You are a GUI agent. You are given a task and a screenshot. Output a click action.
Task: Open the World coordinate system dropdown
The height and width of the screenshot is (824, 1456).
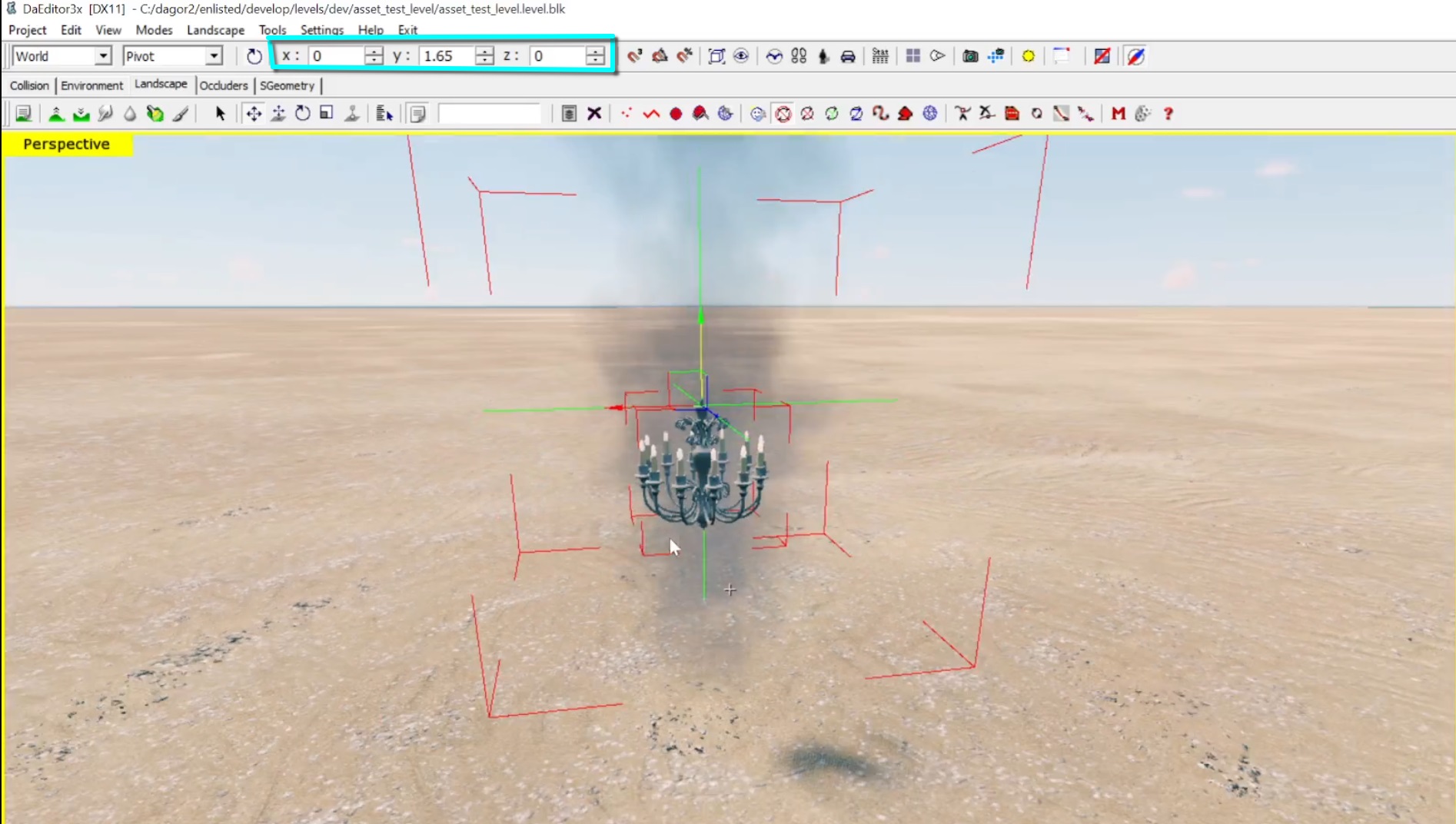point(102,56)
